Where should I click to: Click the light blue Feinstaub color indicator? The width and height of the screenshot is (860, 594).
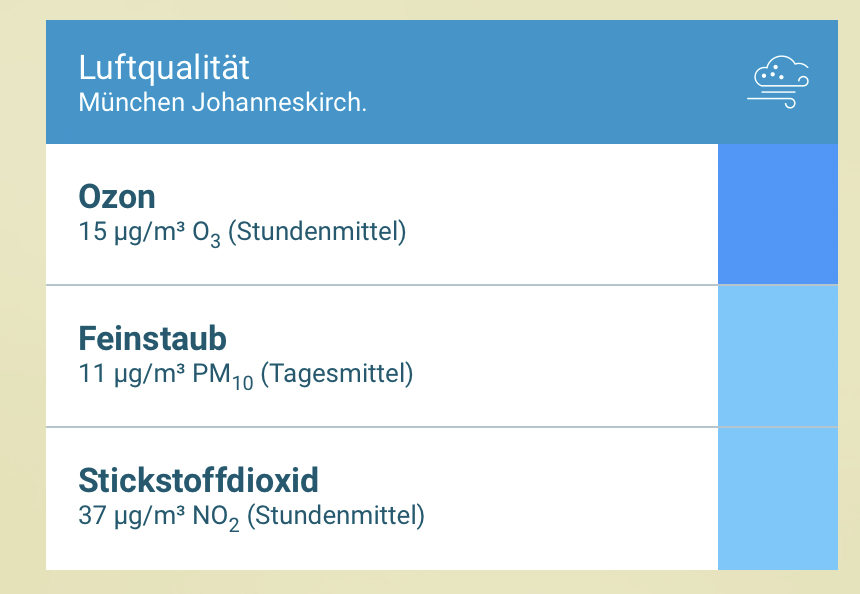click(x=778, y=356)
